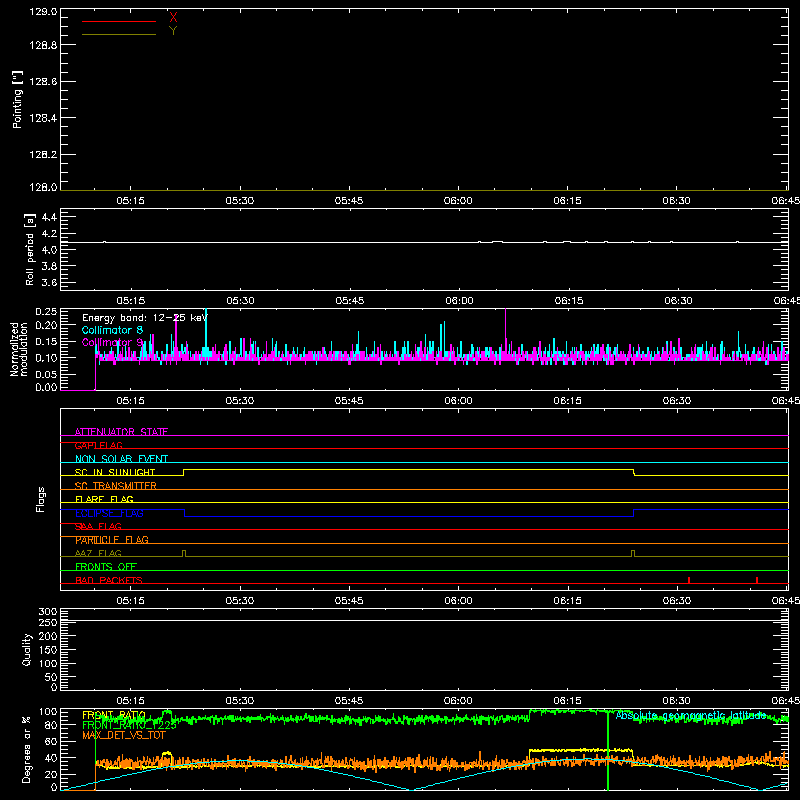Click the 0.25 modulation tick label
800x800 pixels.
click(46, 312)
